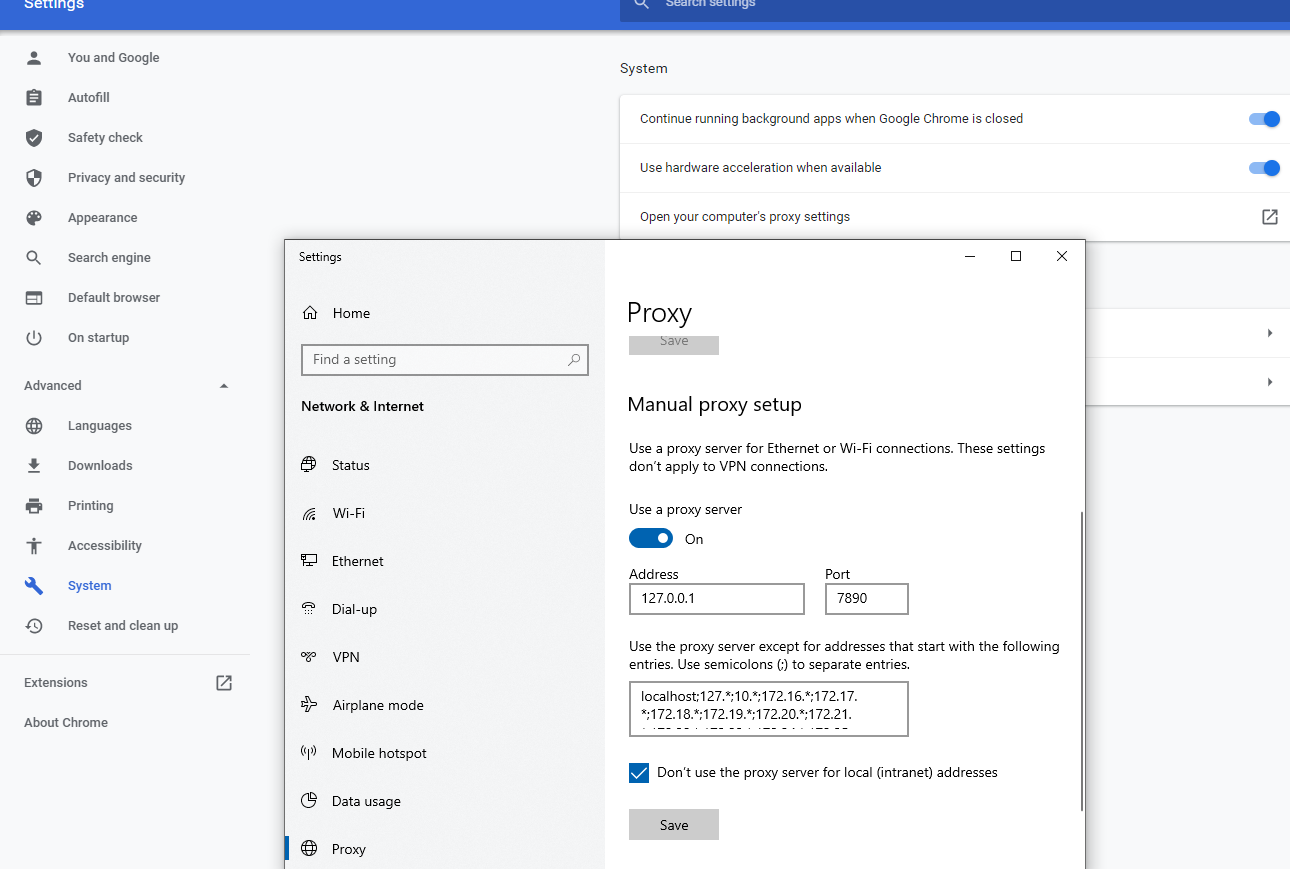Open the VPN section in Network settings

coord(346,657)
